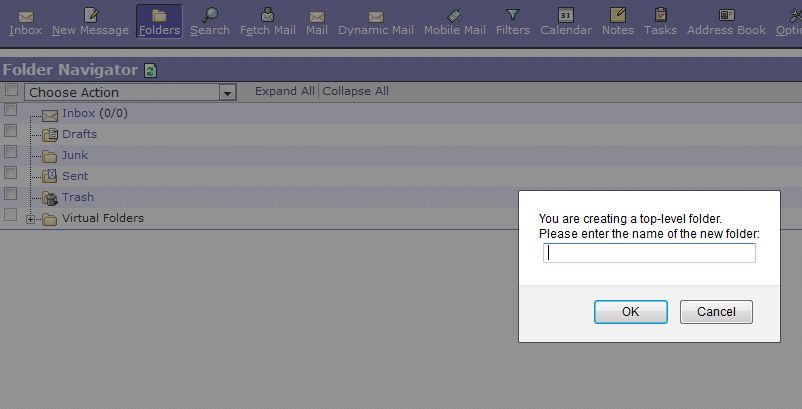Focus the new folder name text field
This screenshot has width=802, height=409.
pos(649,253)
